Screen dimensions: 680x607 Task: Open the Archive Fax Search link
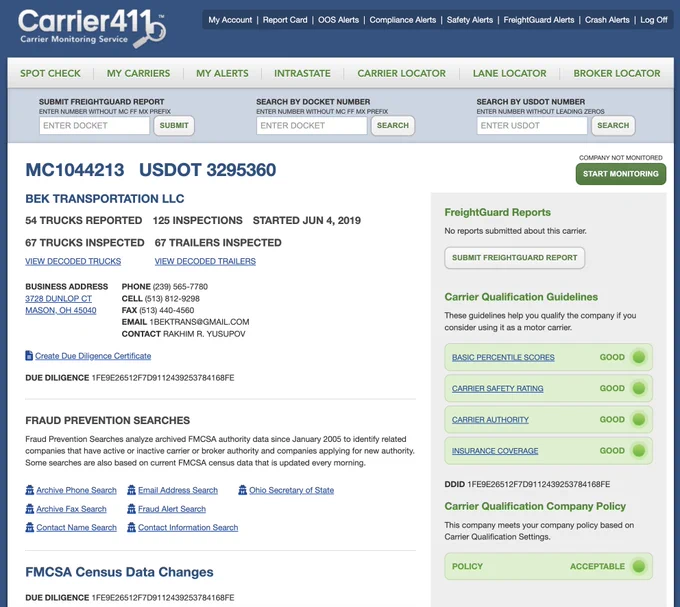click(71, 509)
